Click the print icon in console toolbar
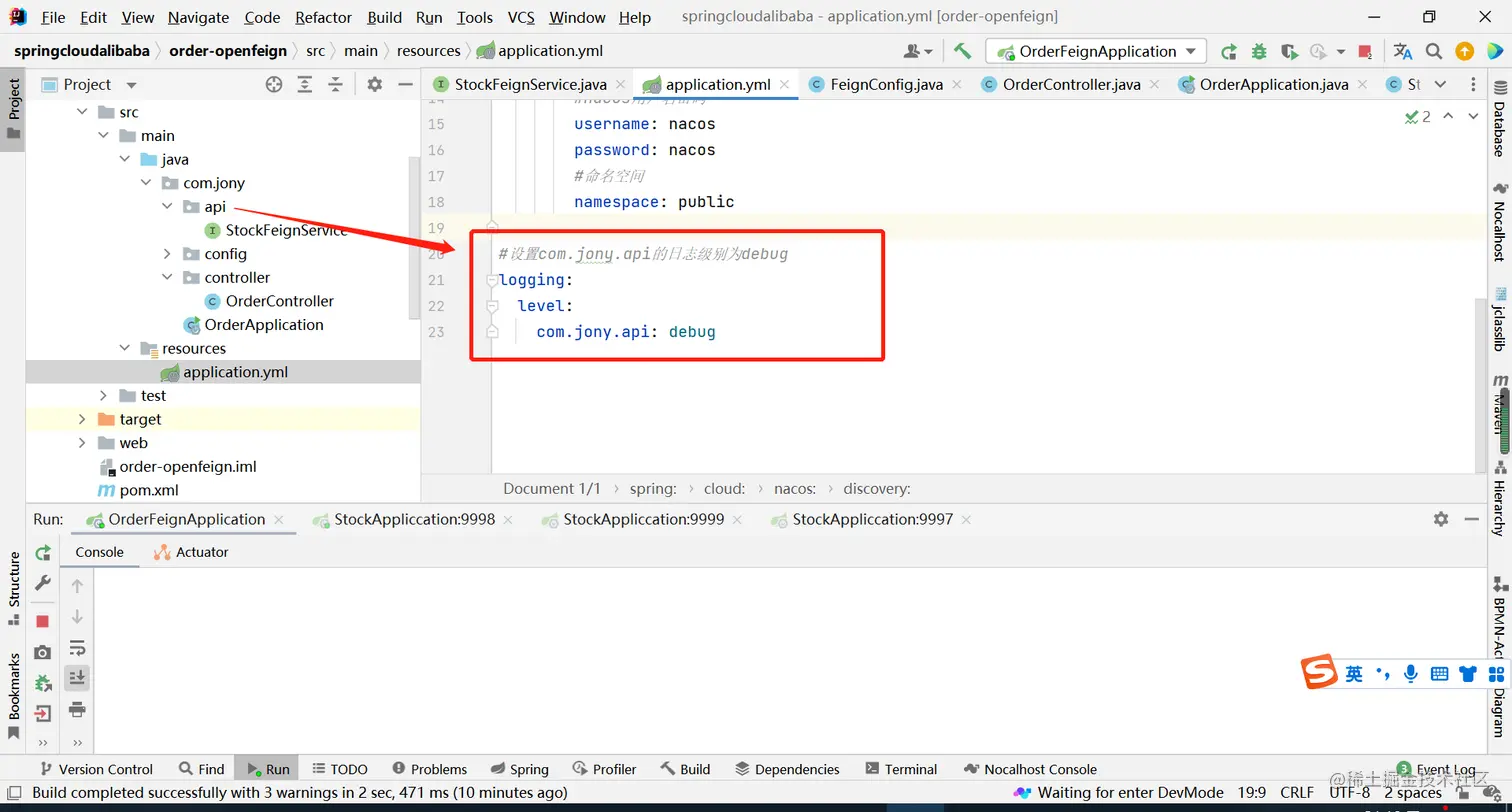Viewport: 1512px width, 812px height. tap(77, 710)
